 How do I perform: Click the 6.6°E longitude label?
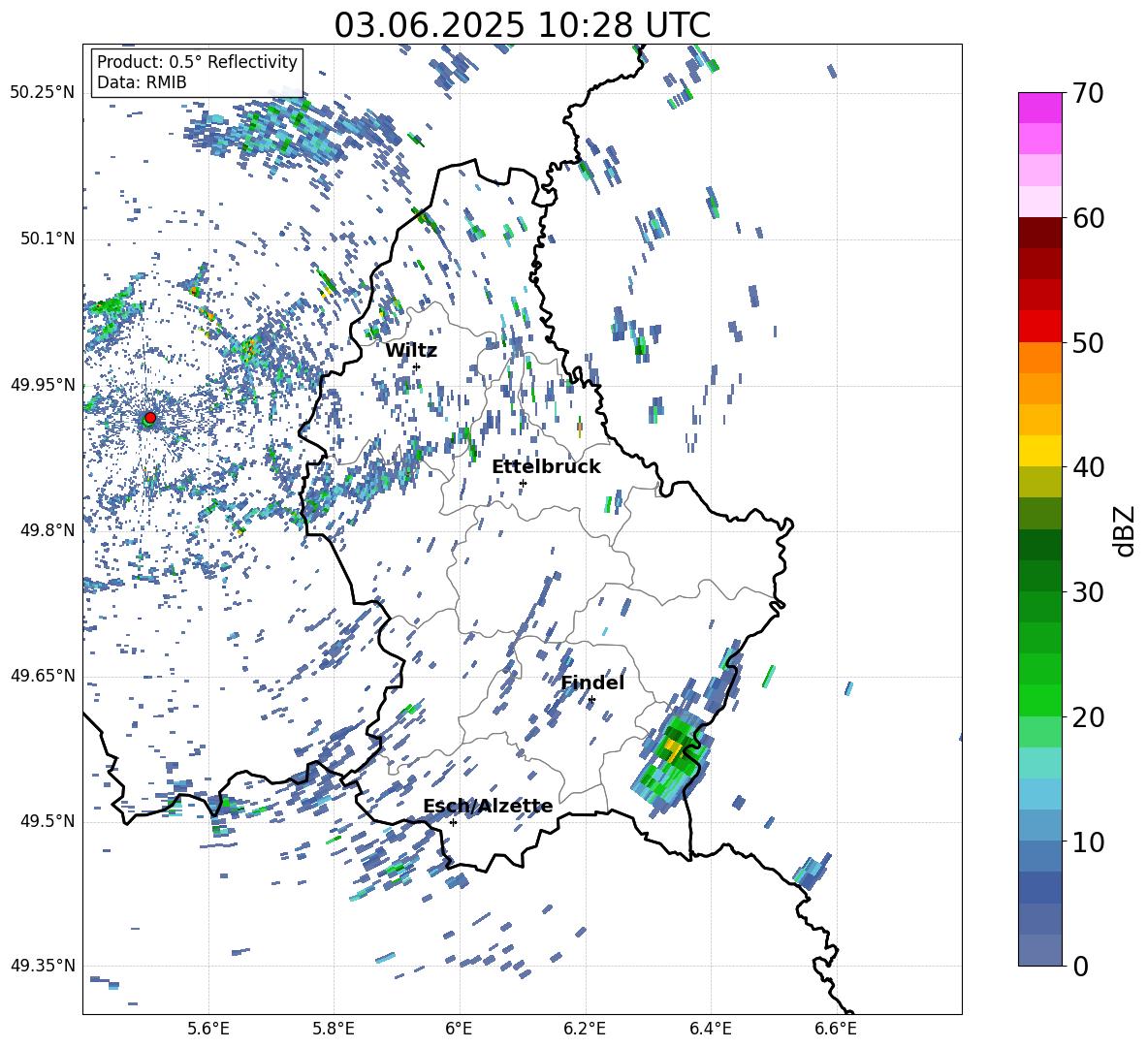836,1029
